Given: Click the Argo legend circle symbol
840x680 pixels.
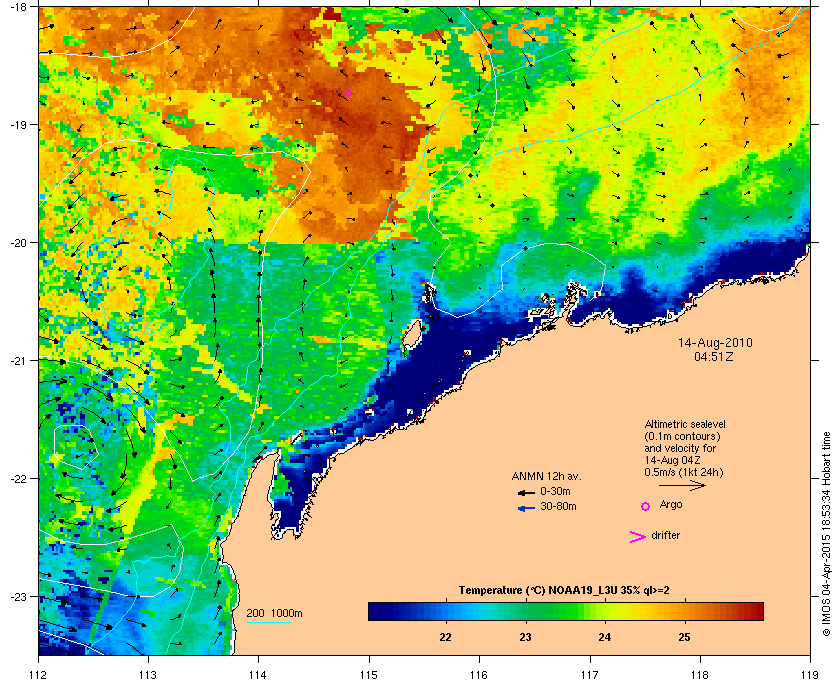Looking at the screenshot, I should pyautogui.click(x=646, y=506).
